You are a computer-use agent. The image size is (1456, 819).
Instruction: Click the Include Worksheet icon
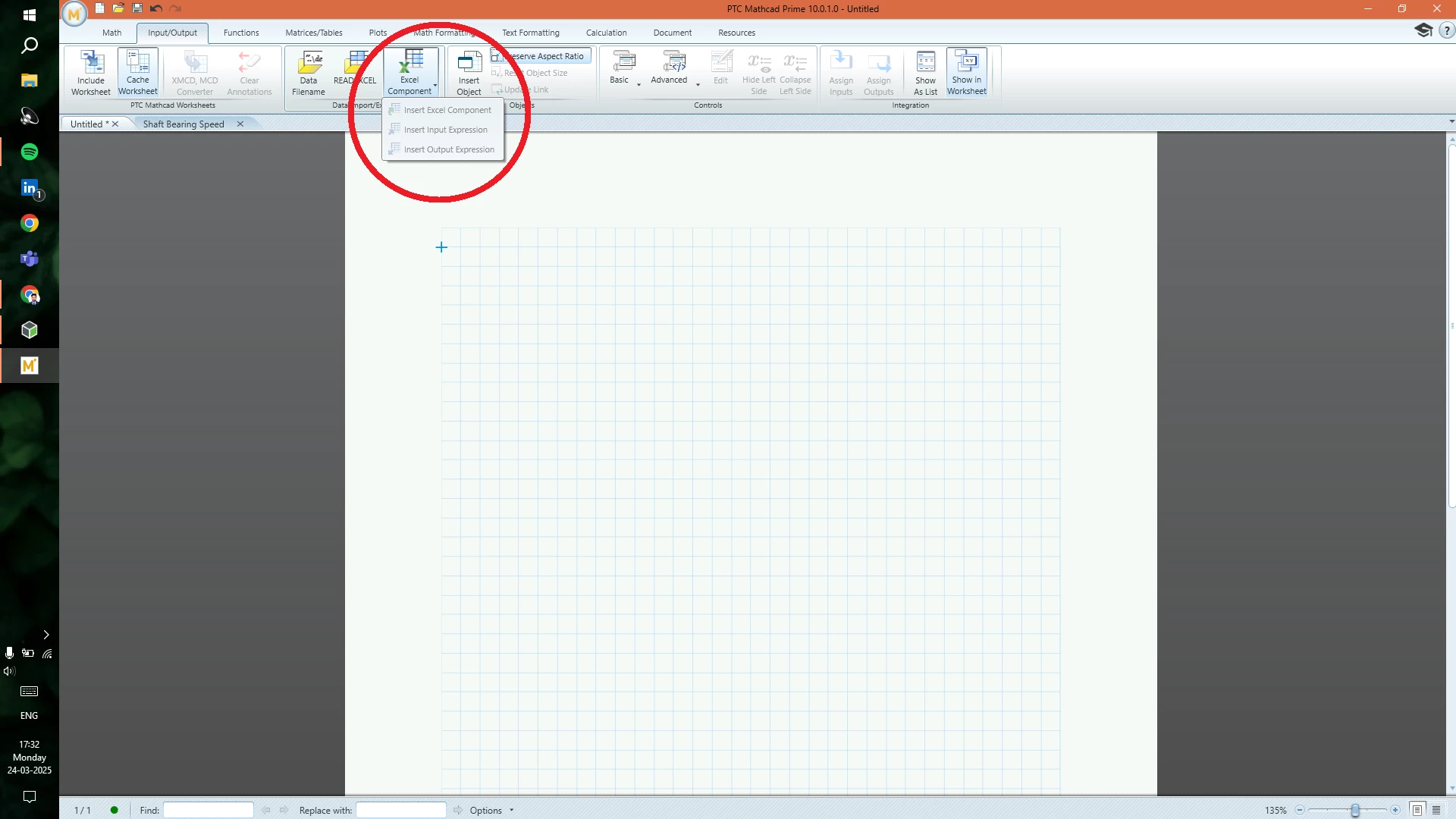(91, 72)
